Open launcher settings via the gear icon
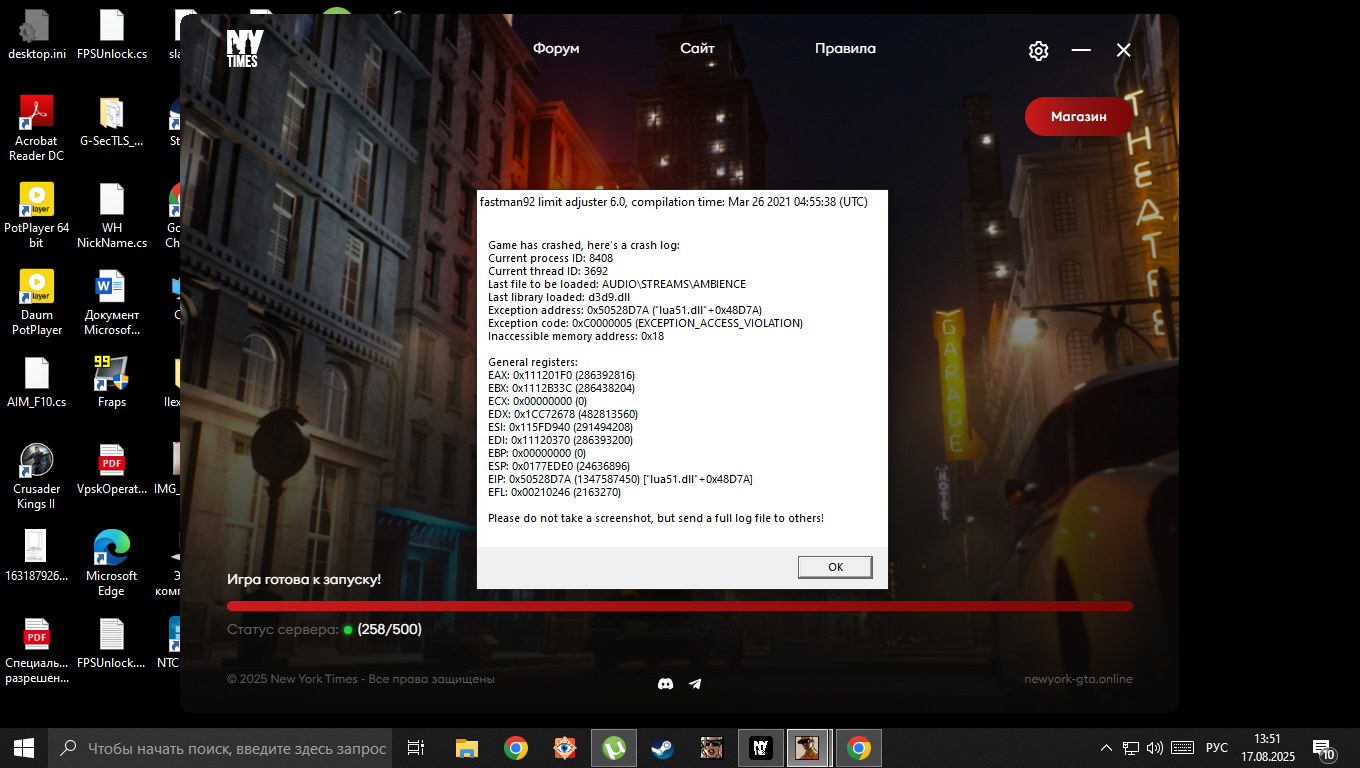 tap(1039, 51)
